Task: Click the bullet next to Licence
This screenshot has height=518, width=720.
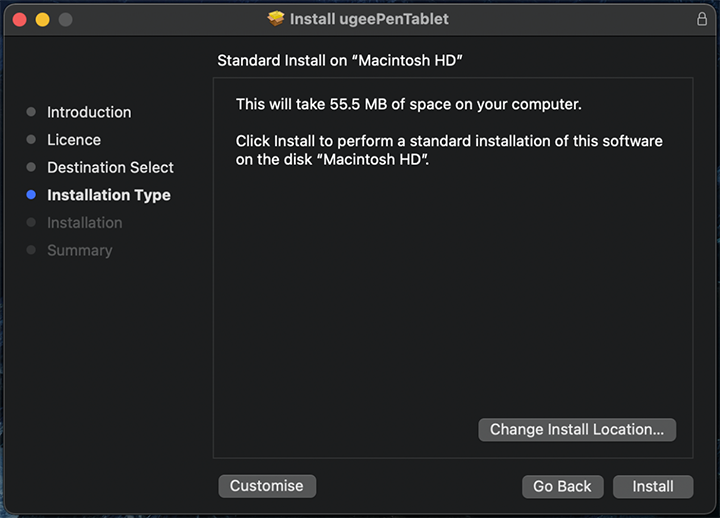Action: tap(31, 140)
